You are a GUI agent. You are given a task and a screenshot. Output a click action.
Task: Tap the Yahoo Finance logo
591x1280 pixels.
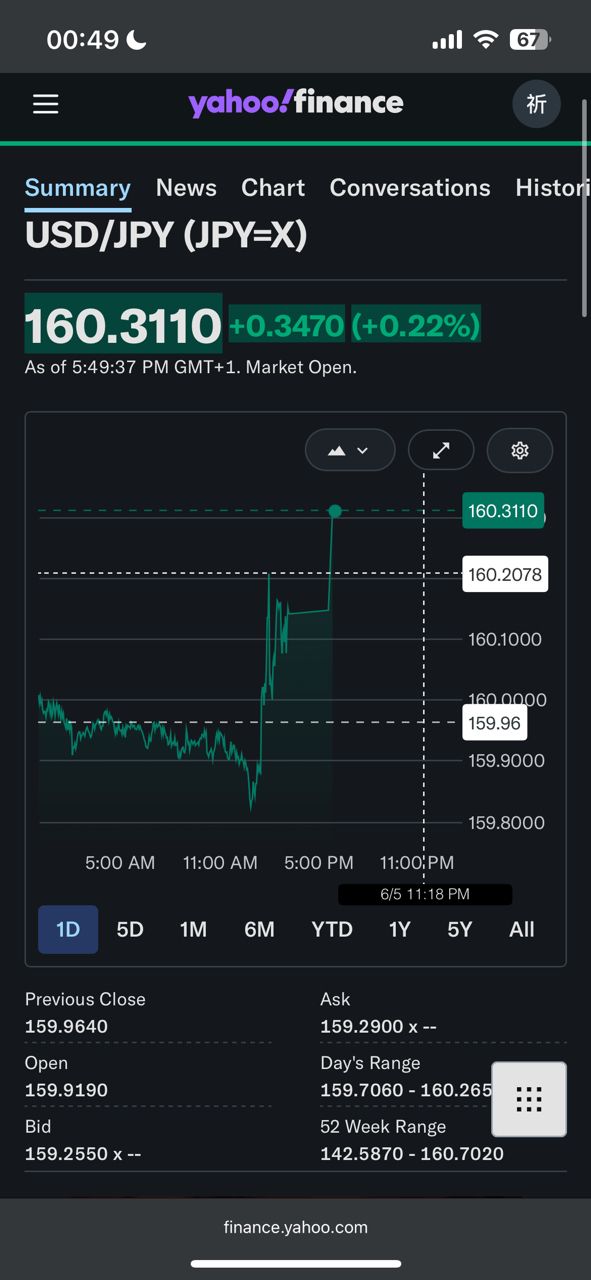pyautogui.click(x=296, y=102)
